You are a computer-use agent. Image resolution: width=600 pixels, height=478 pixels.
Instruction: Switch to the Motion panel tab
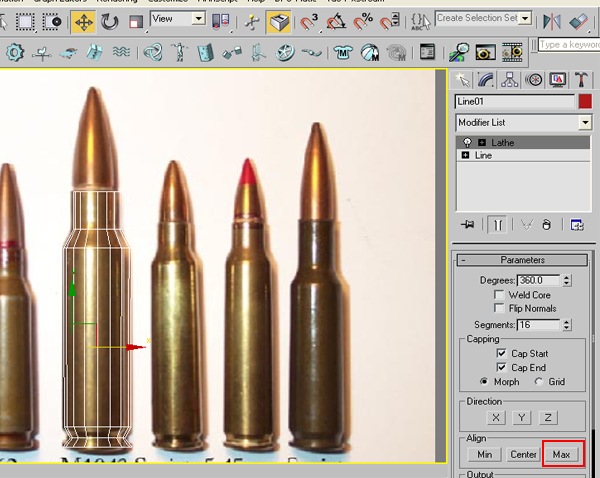534,80
